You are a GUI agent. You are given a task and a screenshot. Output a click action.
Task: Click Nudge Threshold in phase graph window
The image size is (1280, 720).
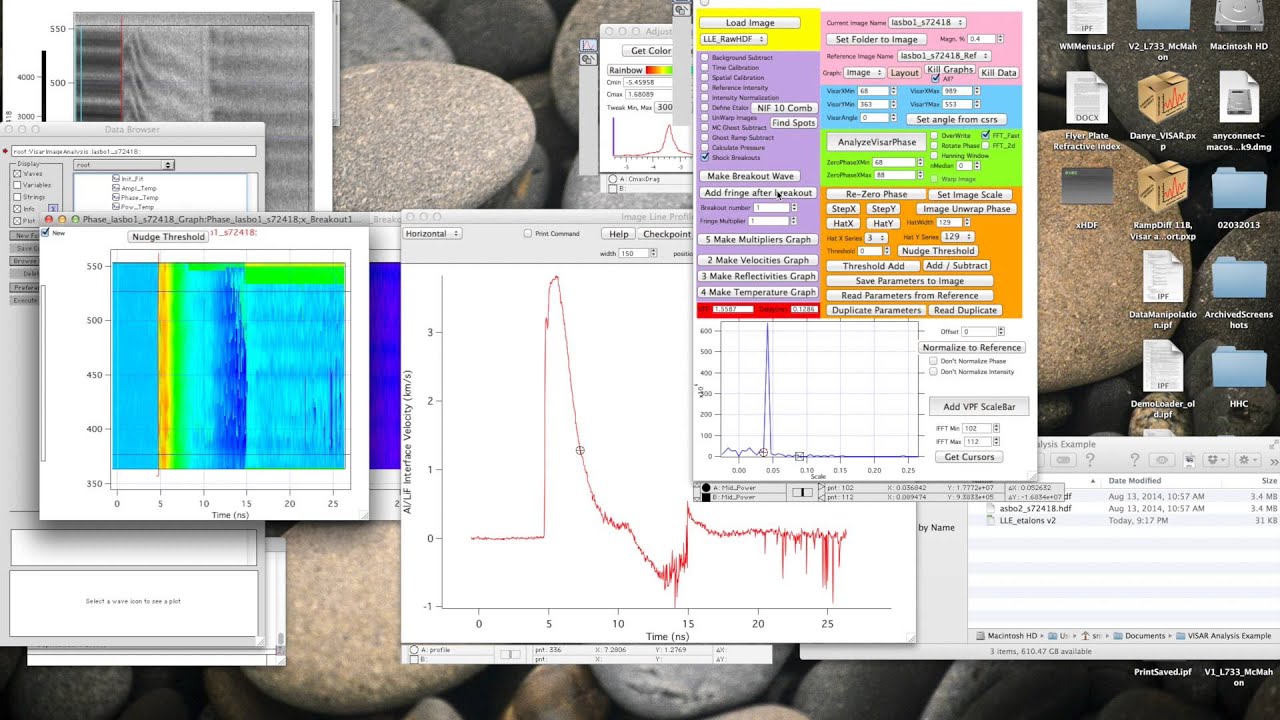pyautogui.click(x=168, y=237)
